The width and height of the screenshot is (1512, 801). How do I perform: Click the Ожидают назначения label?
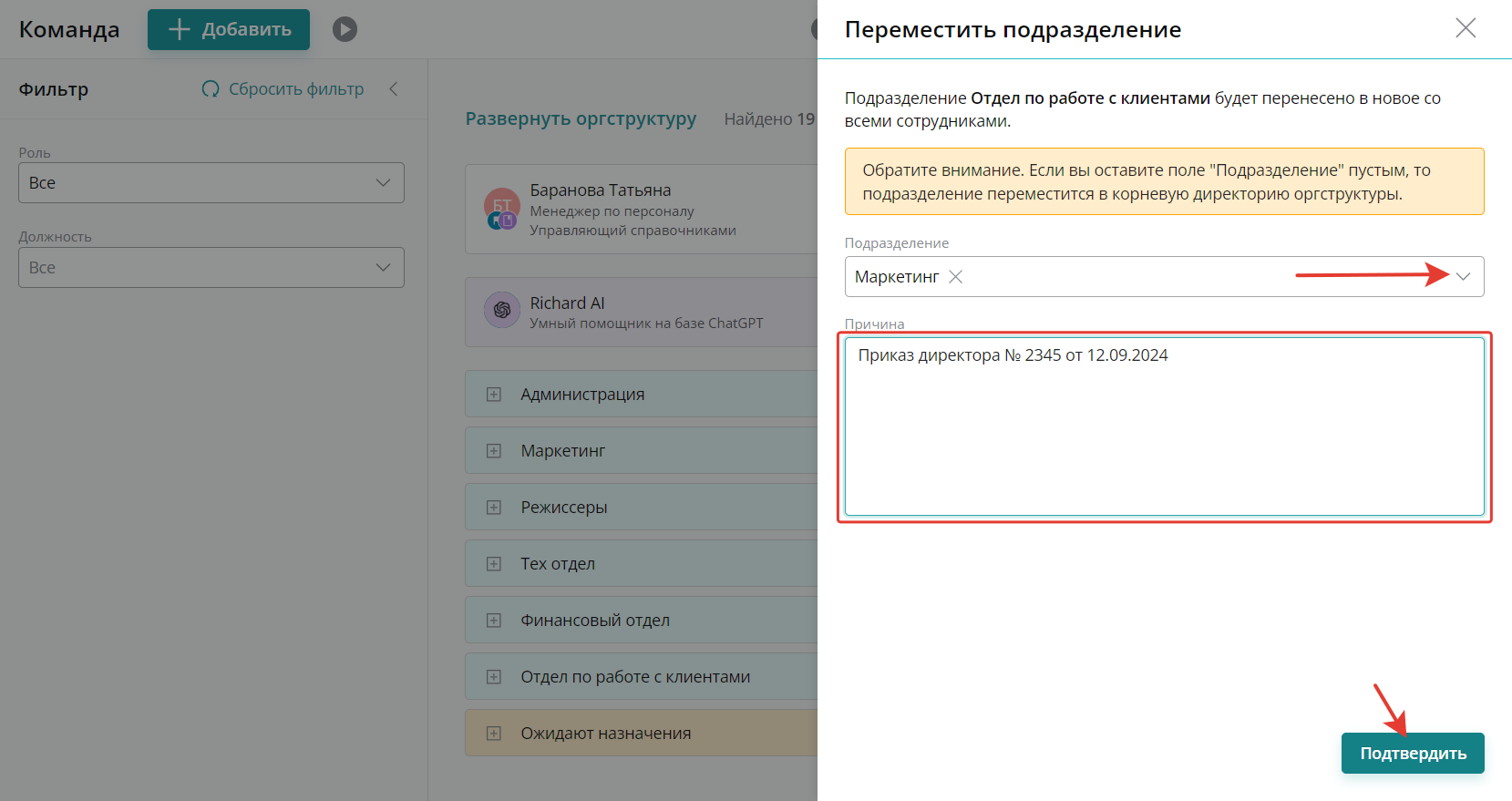[x=606, y=734]
